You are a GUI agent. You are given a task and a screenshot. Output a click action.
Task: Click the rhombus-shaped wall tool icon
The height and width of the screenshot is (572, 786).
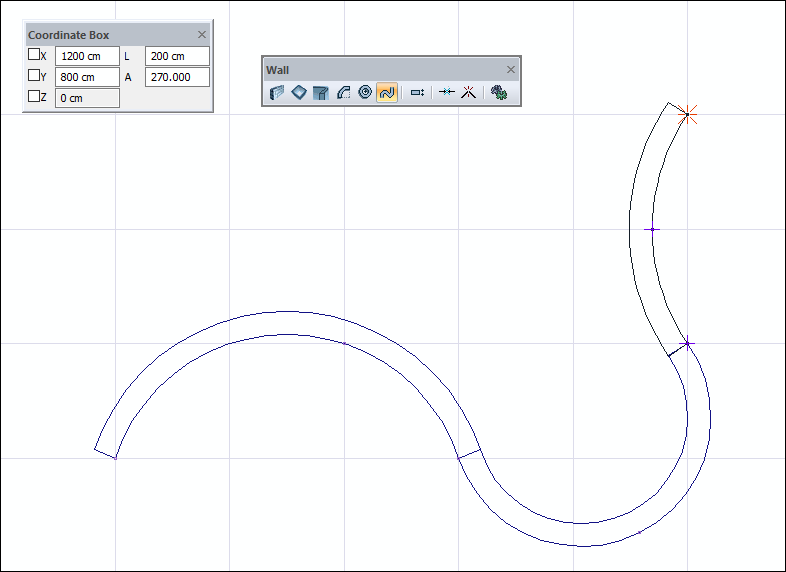(299, 93)
